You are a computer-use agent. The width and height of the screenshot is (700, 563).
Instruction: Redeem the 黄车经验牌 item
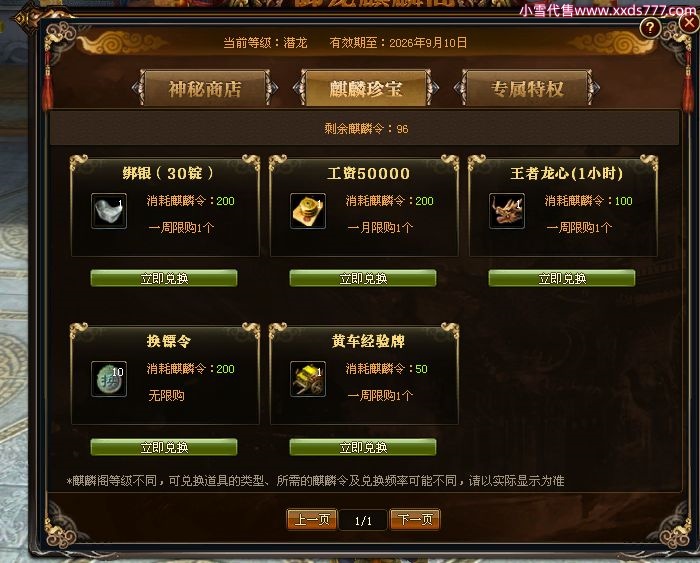click(363, 447)
